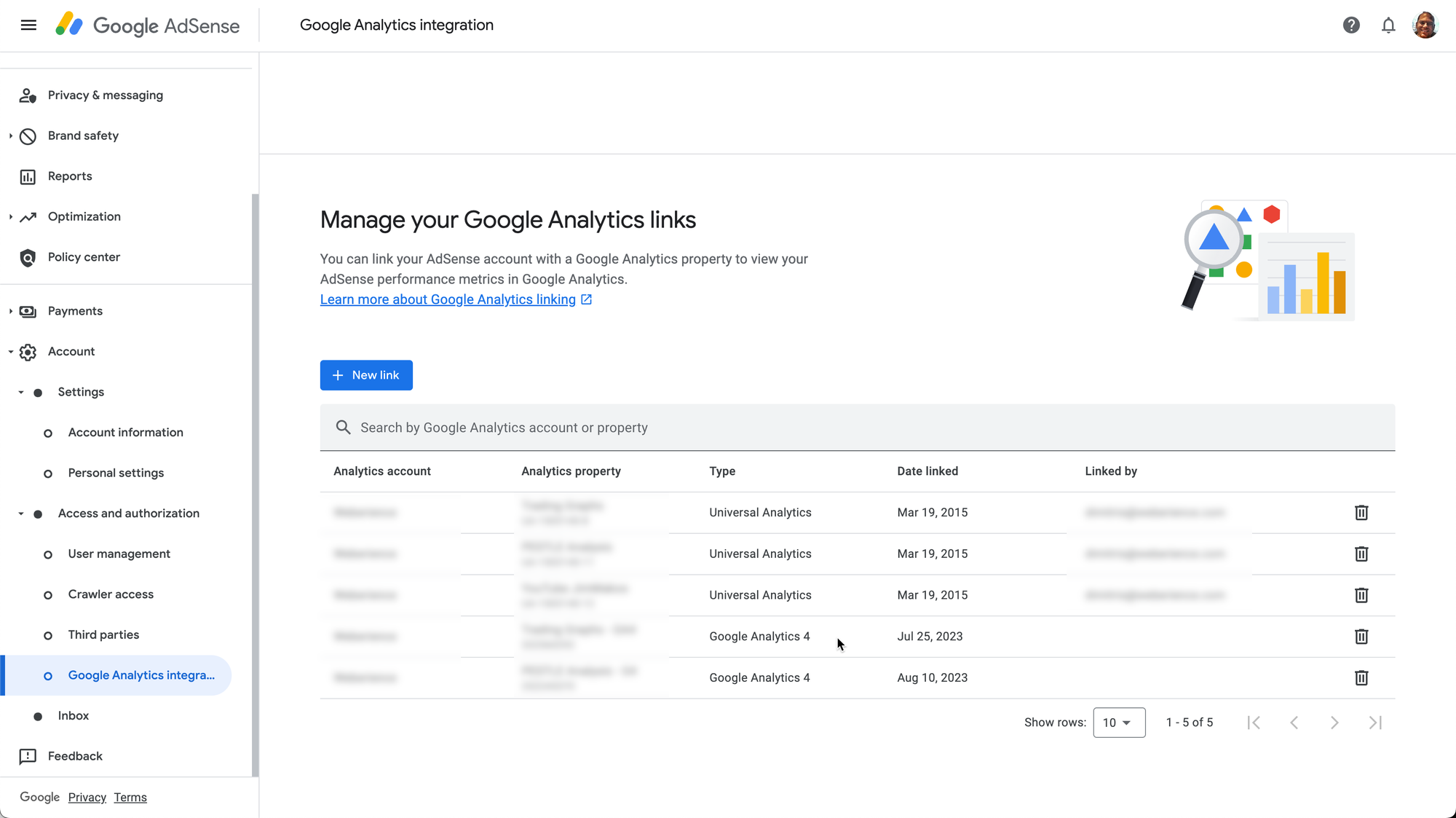1456x818 pixels.
Task: Jump to last page of results
Action: click(x=1374, y=723)
